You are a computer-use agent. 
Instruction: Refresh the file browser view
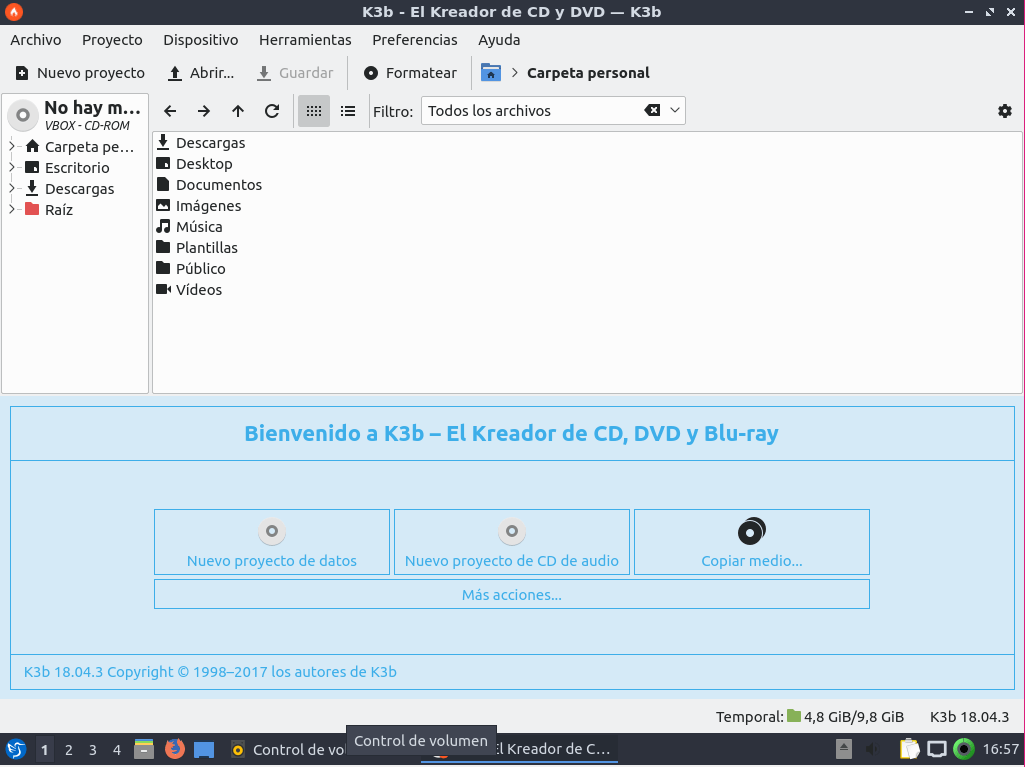coord(272,111)
